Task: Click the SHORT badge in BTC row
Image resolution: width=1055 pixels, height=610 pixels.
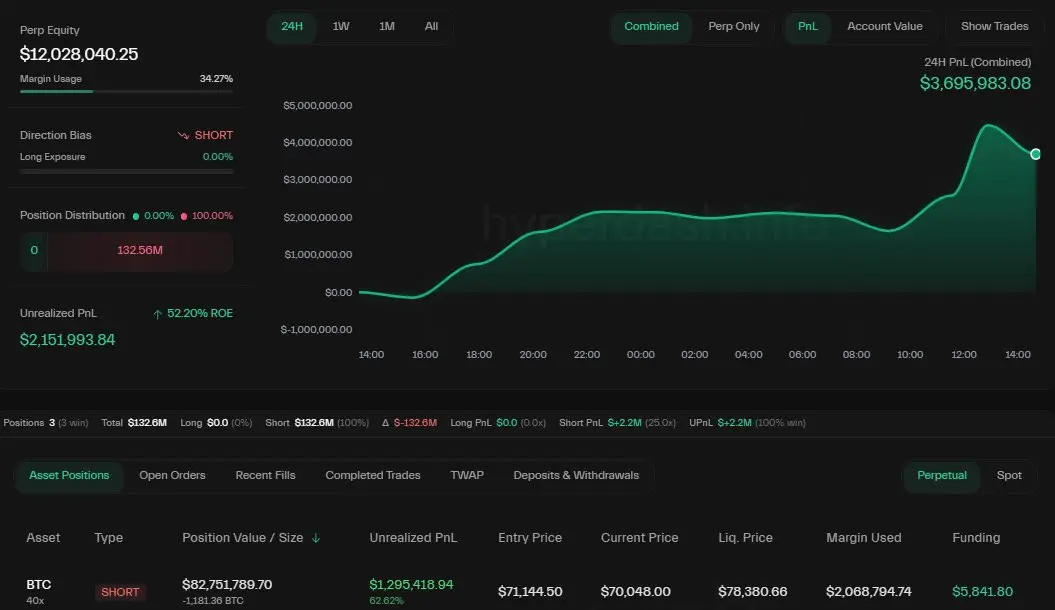Action: pos(120,592)
